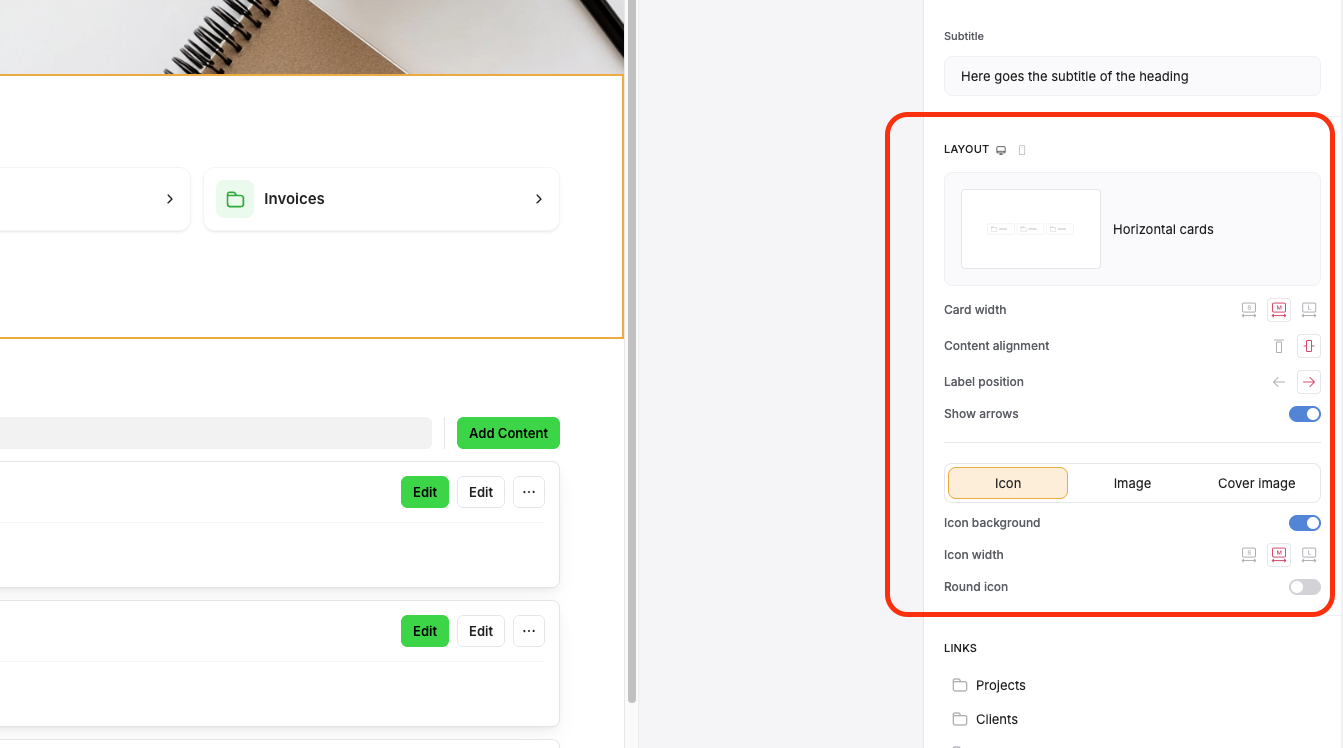
Task: Select the Cover image tab
Action: (x=1256, y=483)
